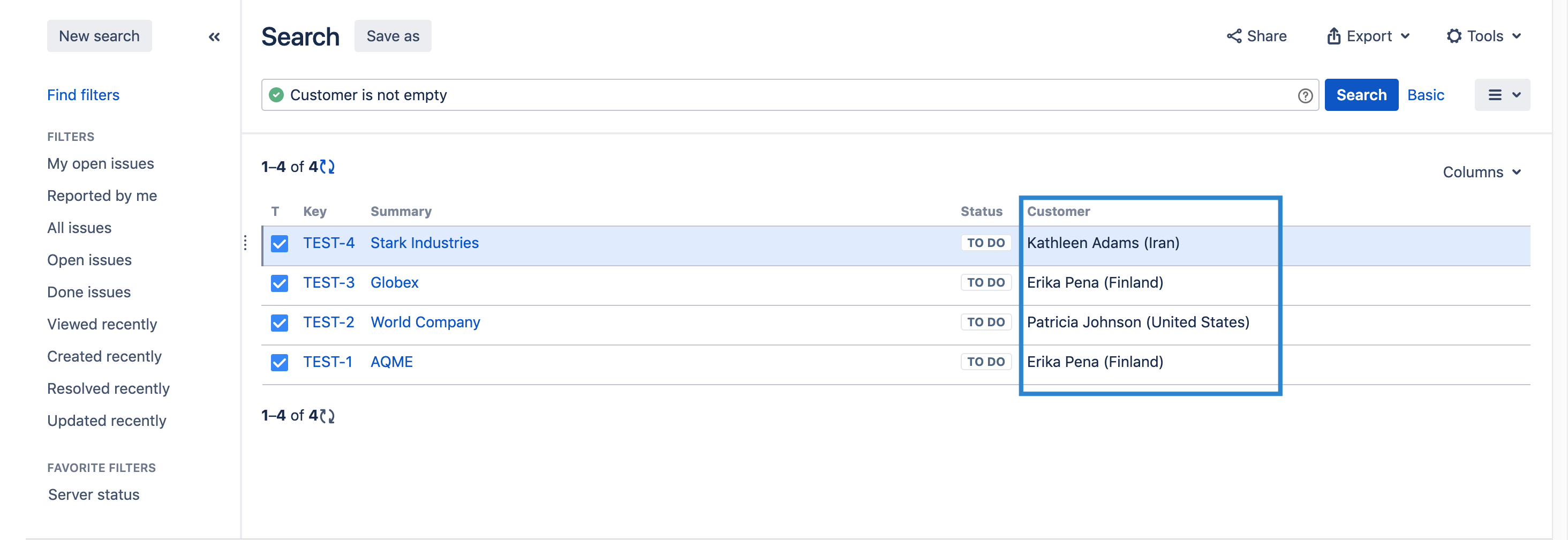Click the refresh results icon above table
This screenshot has width=1568, height=540.
point(328,167)
